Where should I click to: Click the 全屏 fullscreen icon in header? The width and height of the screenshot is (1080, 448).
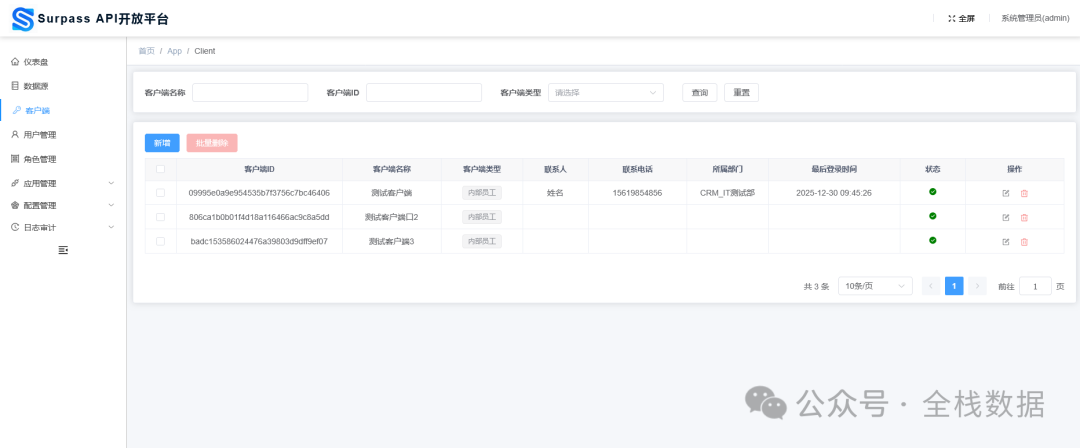click(x=951, y=18)
